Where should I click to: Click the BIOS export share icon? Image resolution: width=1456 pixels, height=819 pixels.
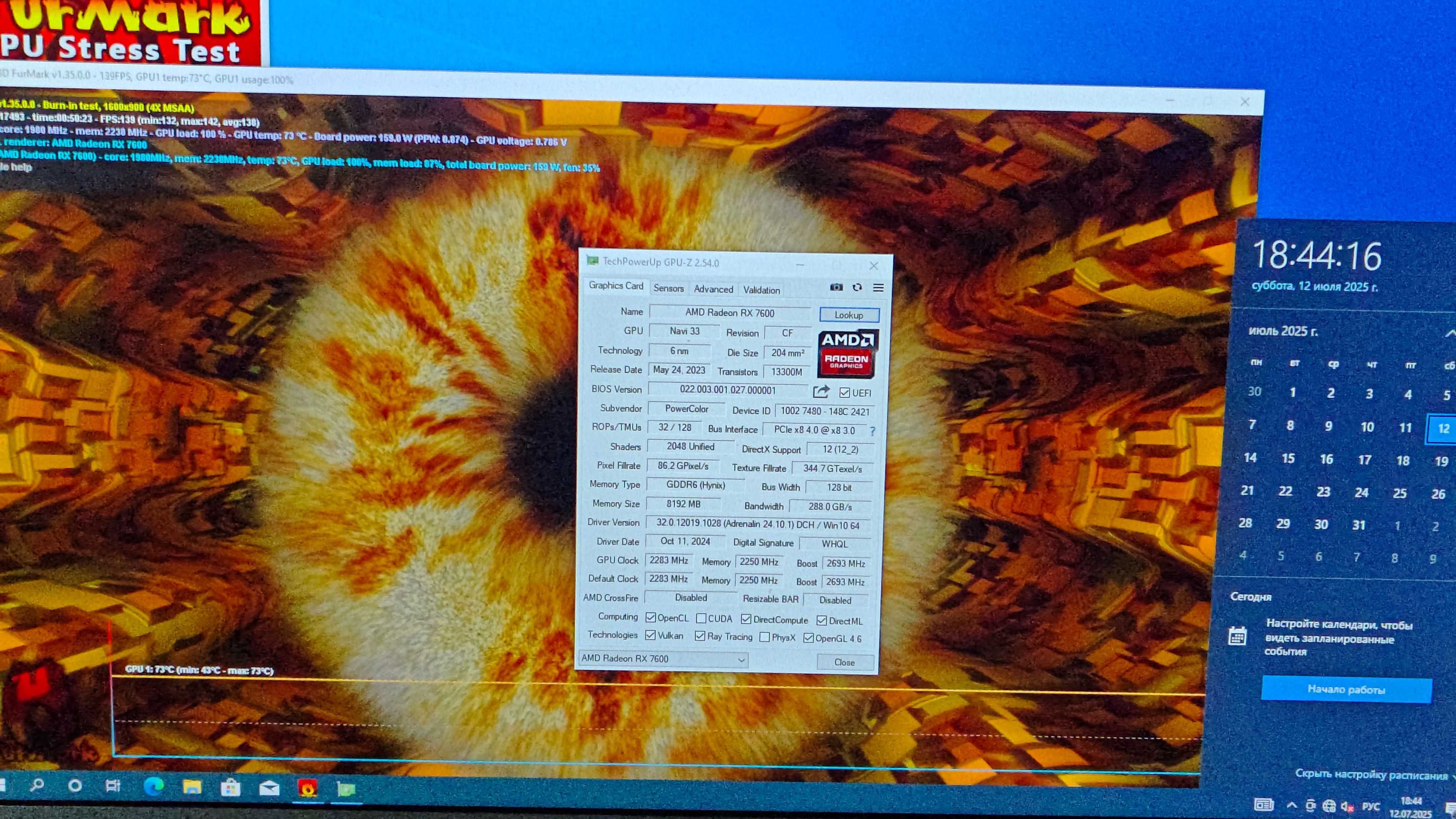821,392
